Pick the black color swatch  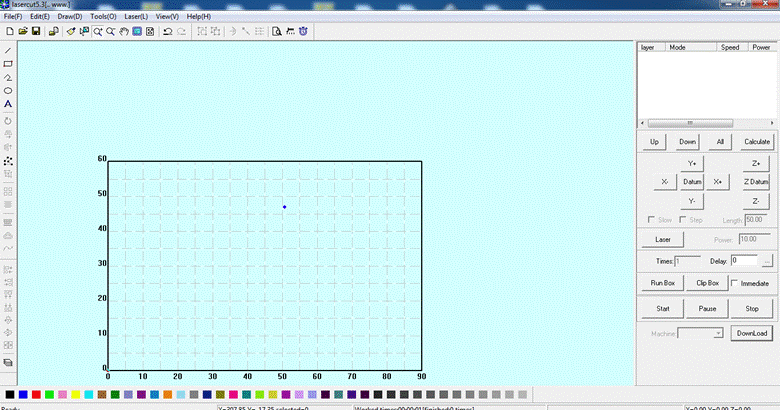coord(10,395)
